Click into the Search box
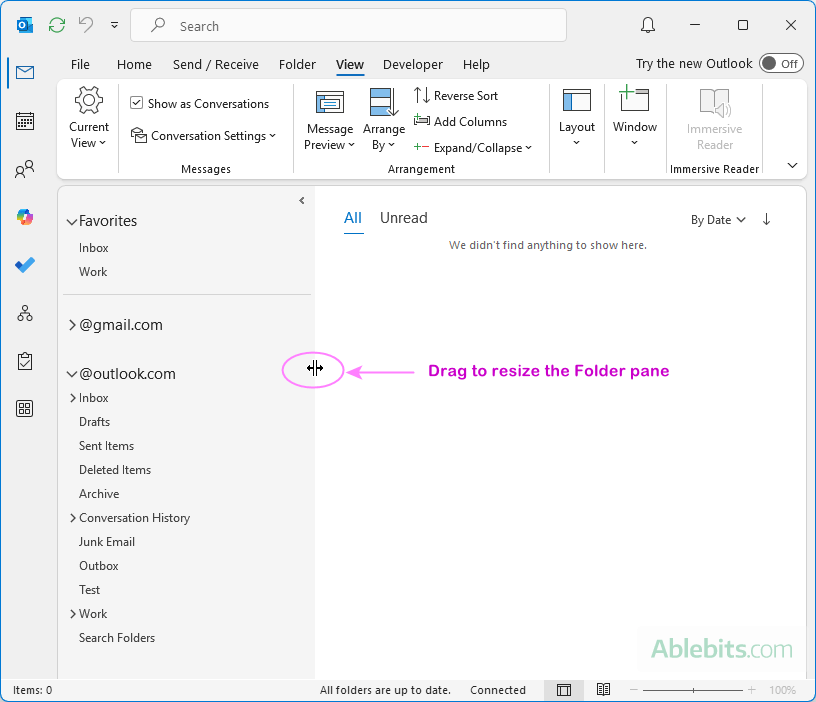The width and height of the screenshot is (816, 702). (348, 25)
